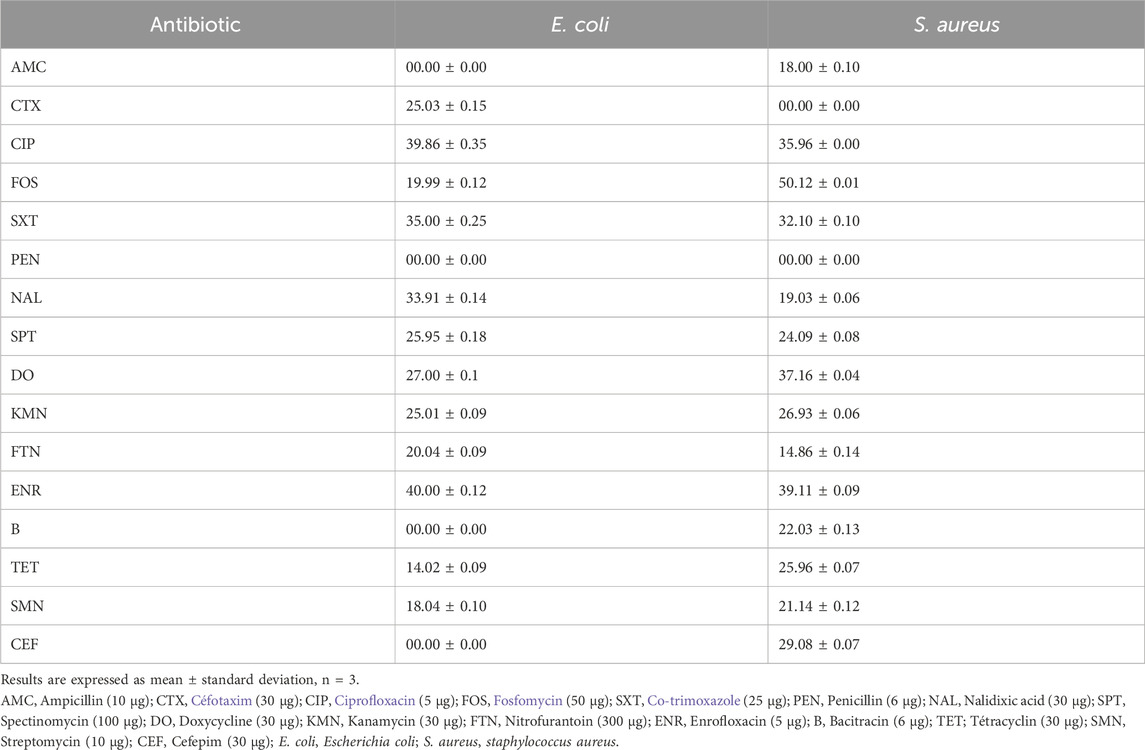Screen dimensions: 1145x750
Task: Click S. aureus value 21.14 ± 0.12
Action: (819, 606)
